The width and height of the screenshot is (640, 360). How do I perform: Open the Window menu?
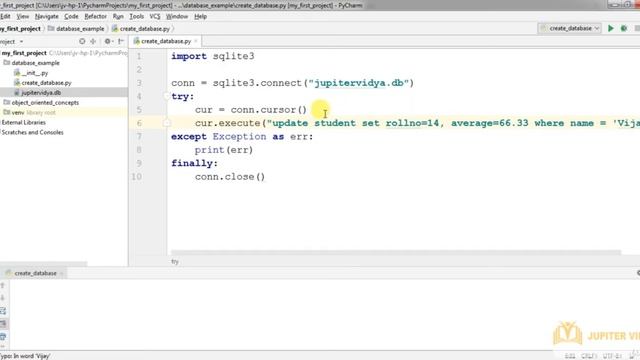click(x=177, y=16)
